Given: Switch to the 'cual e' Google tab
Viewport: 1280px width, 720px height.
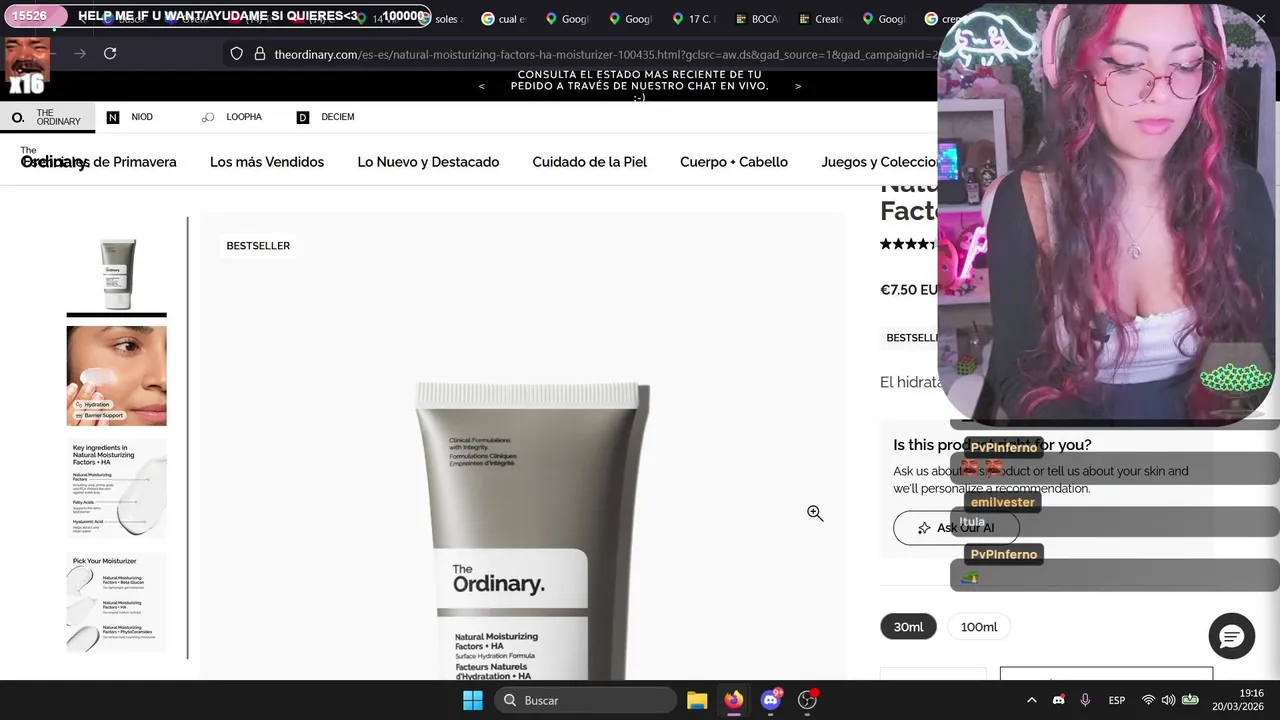Looking at the screenshot, I should [x=503, y=19].
